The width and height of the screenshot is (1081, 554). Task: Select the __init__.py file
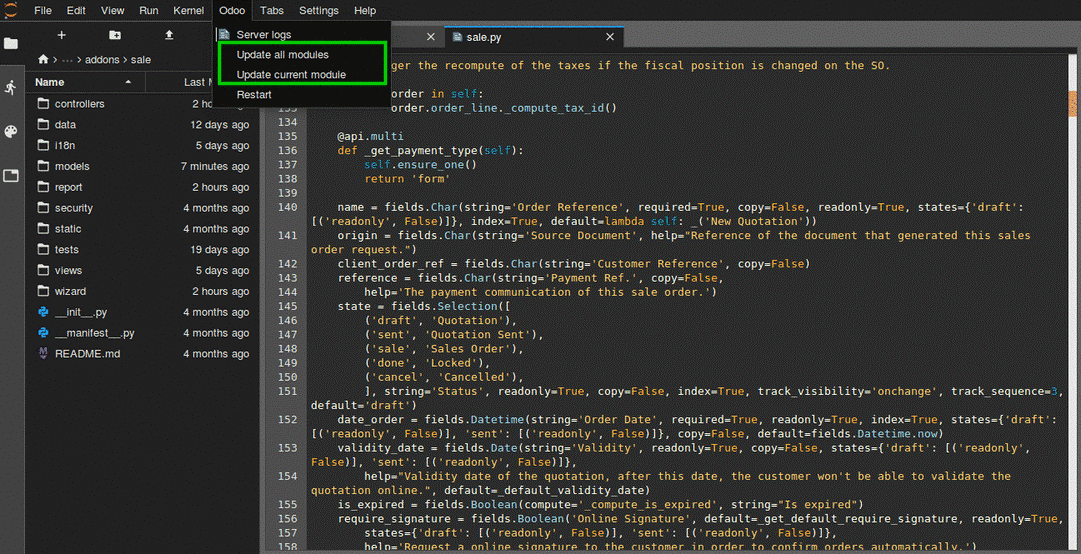(143, 312)
